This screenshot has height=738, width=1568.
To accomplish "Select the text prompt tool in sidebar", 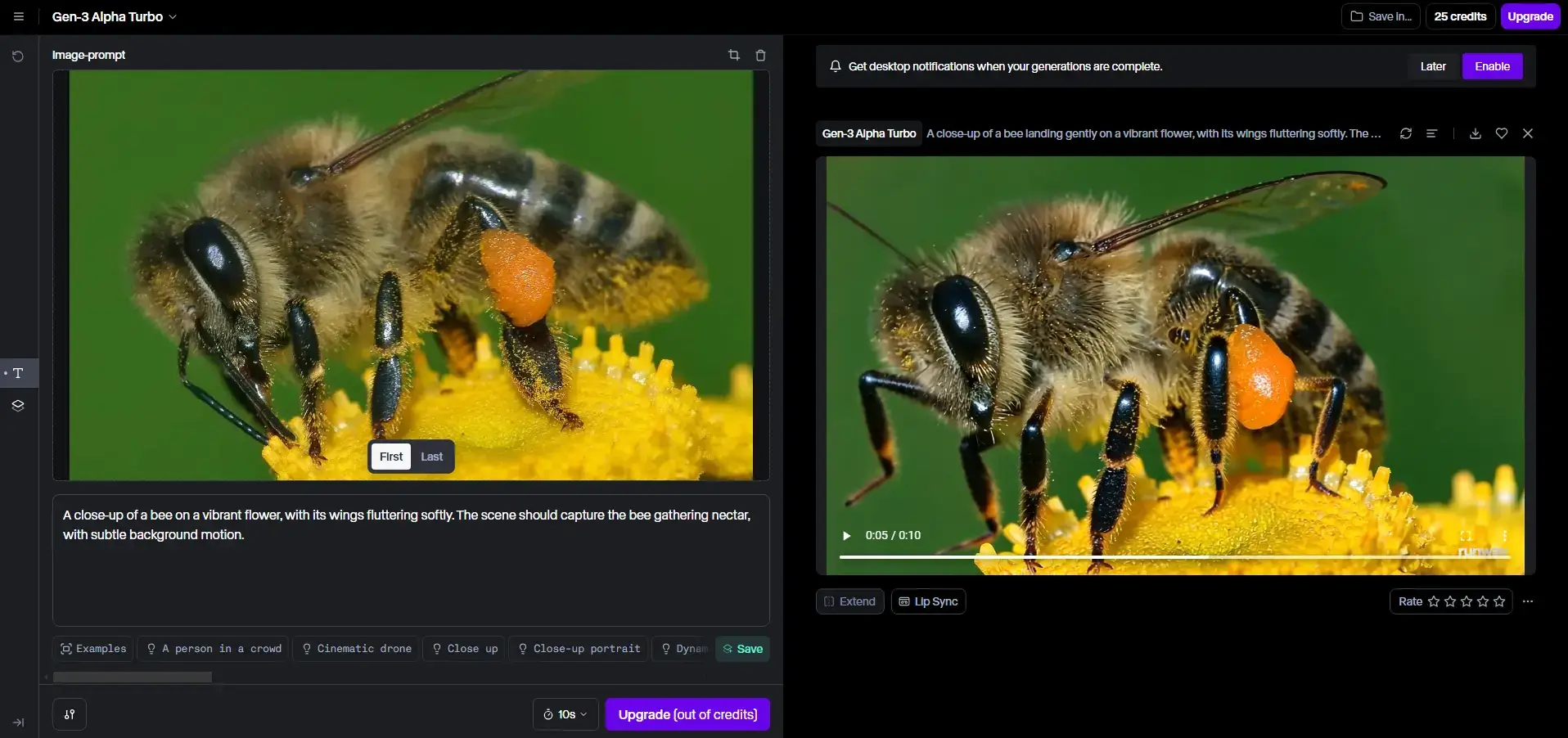I will [17, 374].
